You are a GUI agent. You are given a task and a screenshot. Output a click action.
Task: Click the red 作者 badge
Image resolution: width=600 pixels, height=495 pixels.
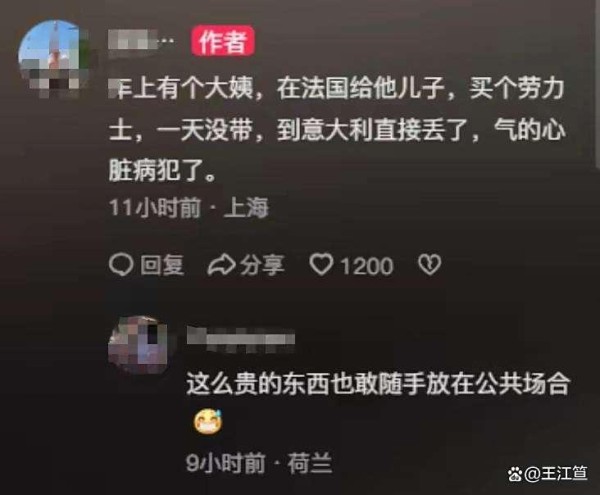[223, 41]
